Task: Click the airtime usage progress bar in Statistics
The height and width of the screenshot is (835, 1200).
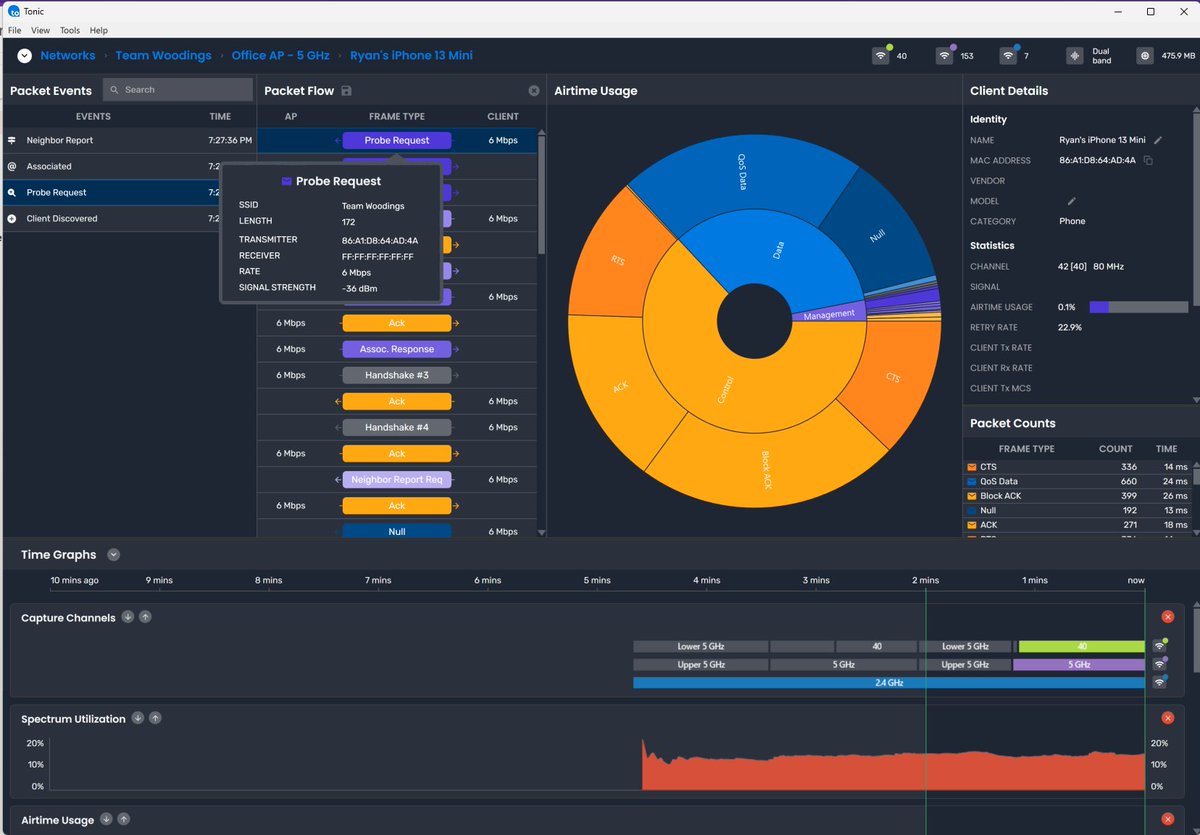Action: point(1137,307)
